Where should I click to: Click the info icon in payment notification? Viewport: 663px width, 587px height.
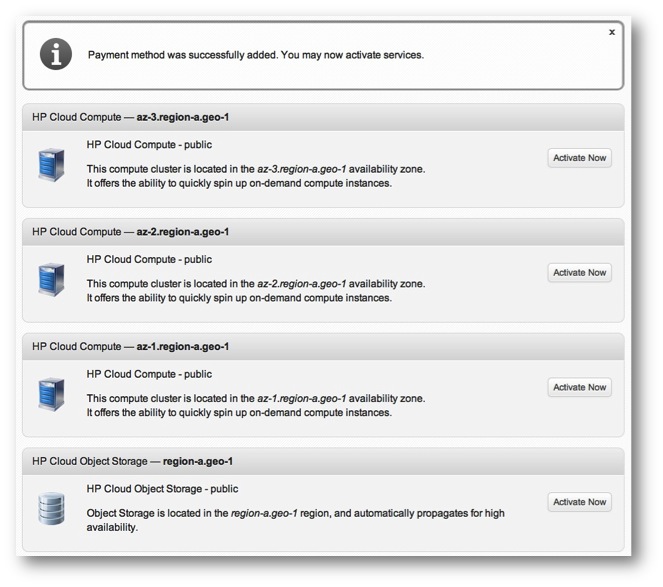(56, 54)
